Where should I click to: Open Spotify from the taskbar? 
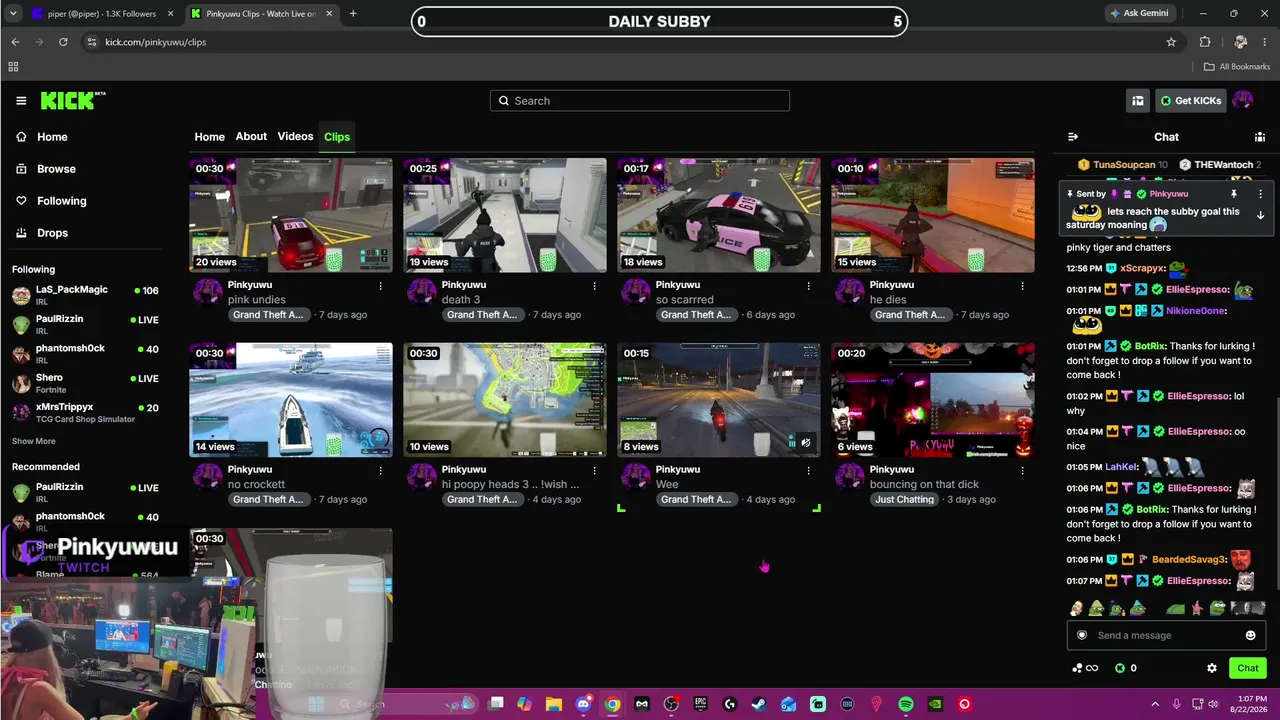point(906,704)
